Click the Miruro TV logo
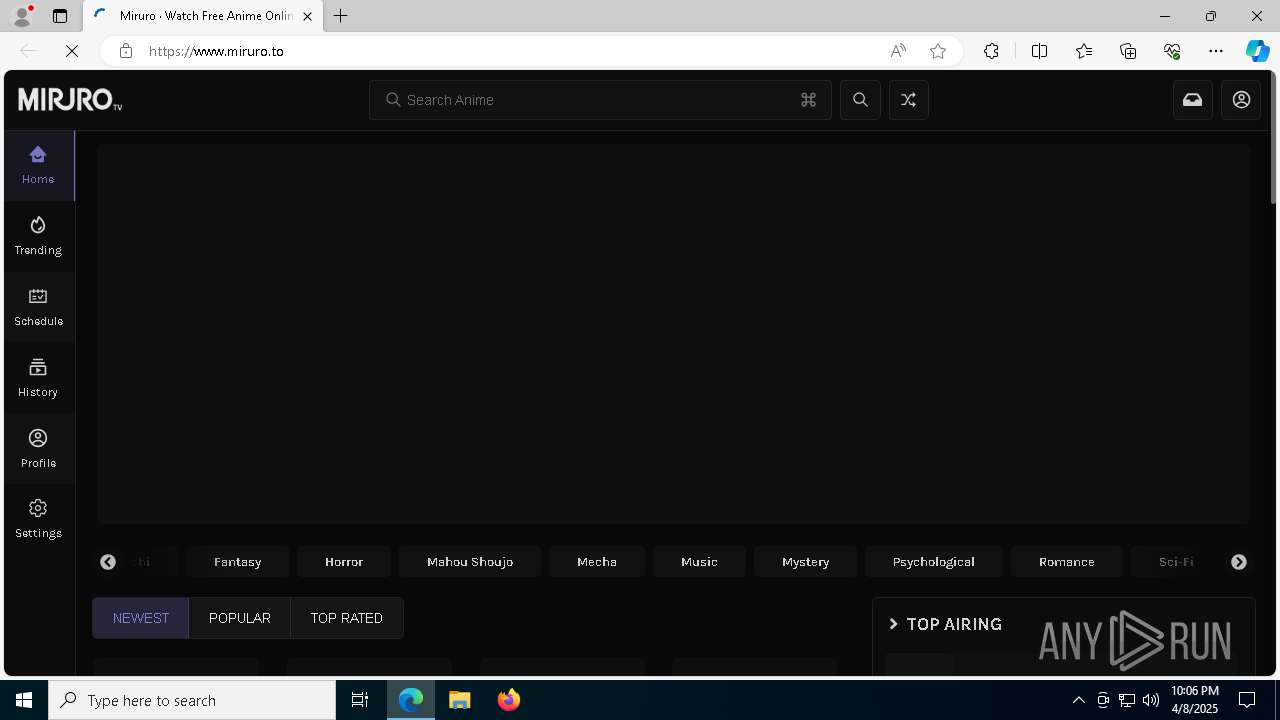1280x720 pixels. [x=70, y=99]
